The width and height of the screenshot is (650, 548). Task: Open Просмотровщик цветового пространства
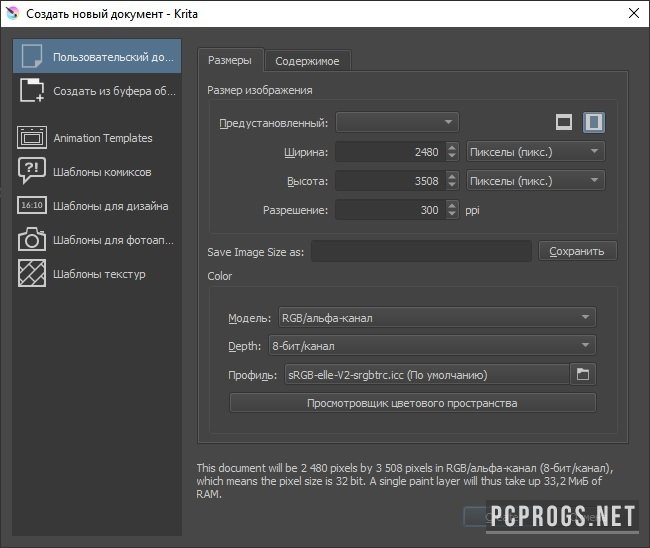pyautogui.click(x=412, y=403)
